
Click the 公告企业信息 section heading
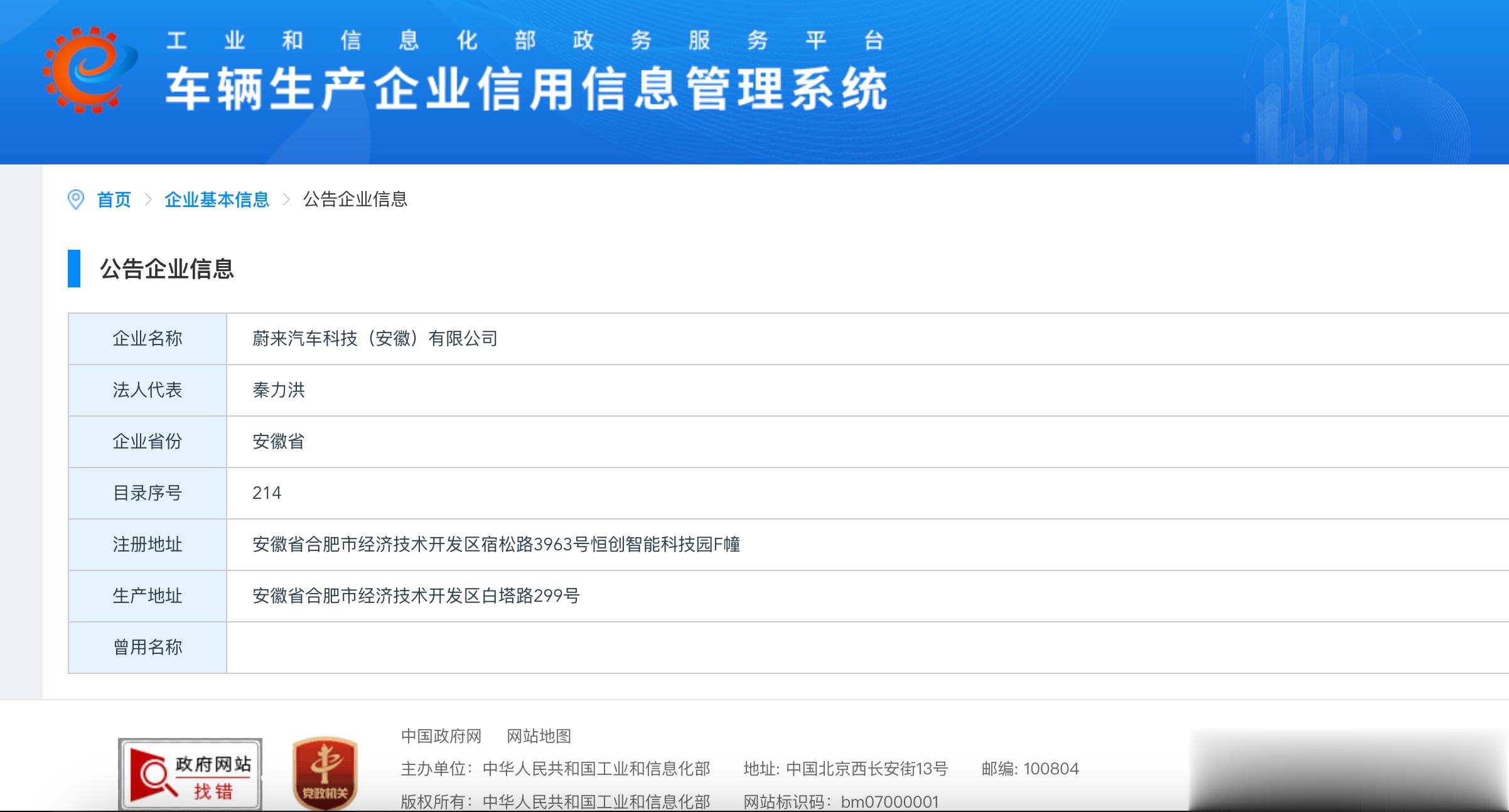pyautogui.click(x=167, y=269)
